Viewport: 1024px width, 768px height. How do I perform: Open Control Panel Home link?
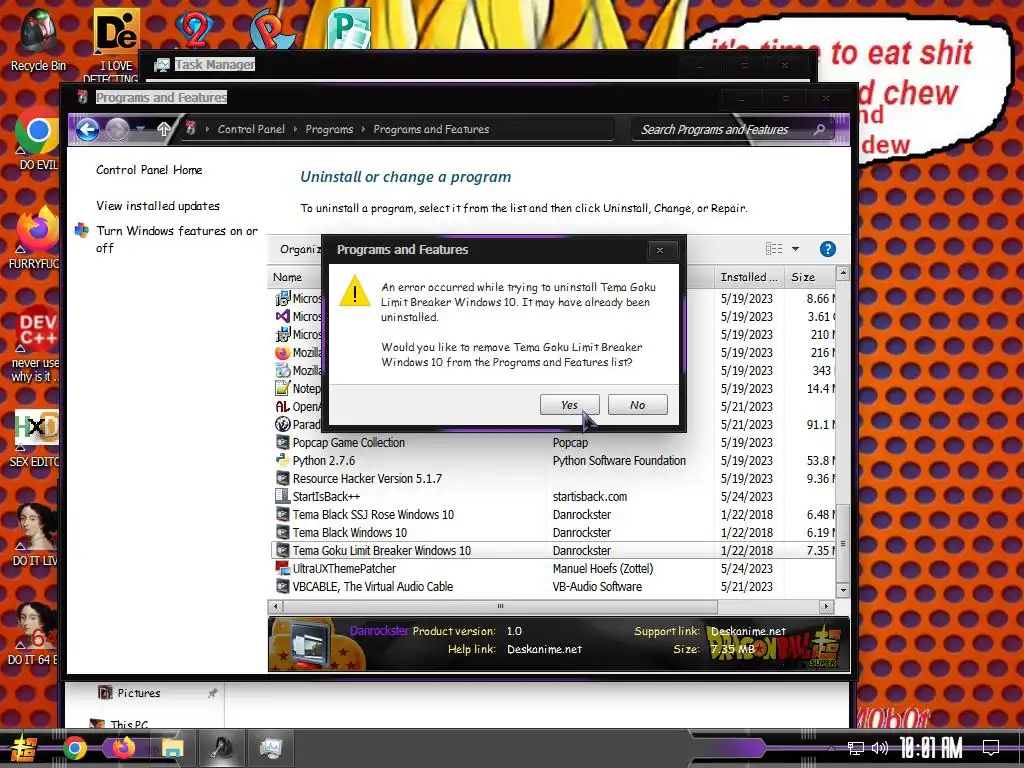(x=149, y=170)
